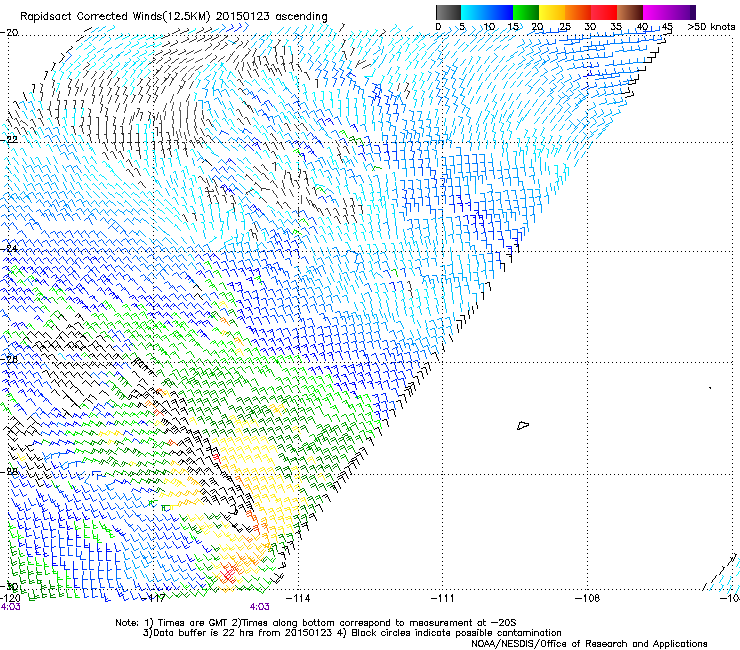Screen dimensions: 740x650
Task: Click the magenta 40-45 knots legend color
Action: 656,12
